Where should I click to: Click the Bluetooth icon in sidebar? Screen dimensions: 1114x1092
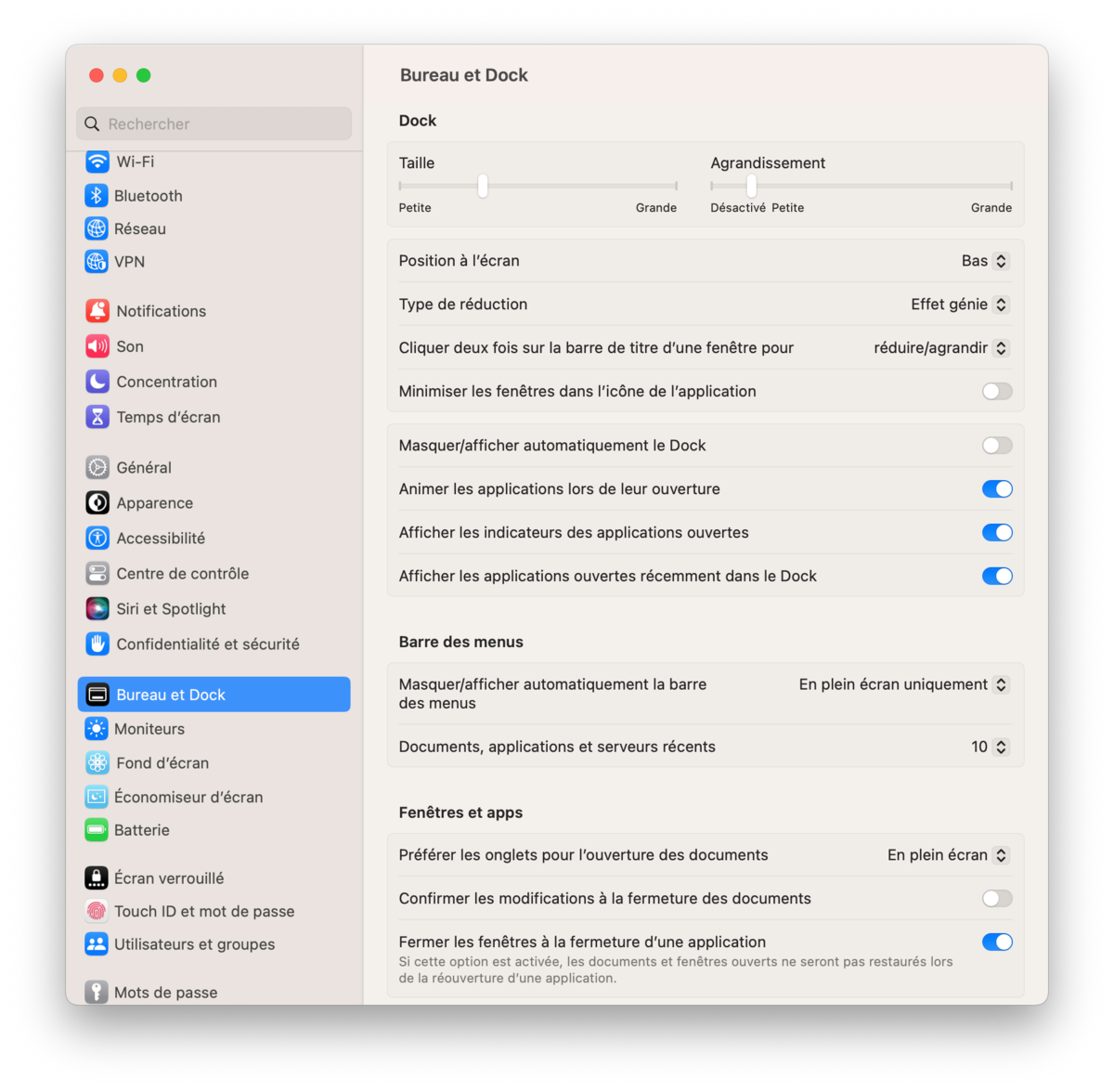97,196
